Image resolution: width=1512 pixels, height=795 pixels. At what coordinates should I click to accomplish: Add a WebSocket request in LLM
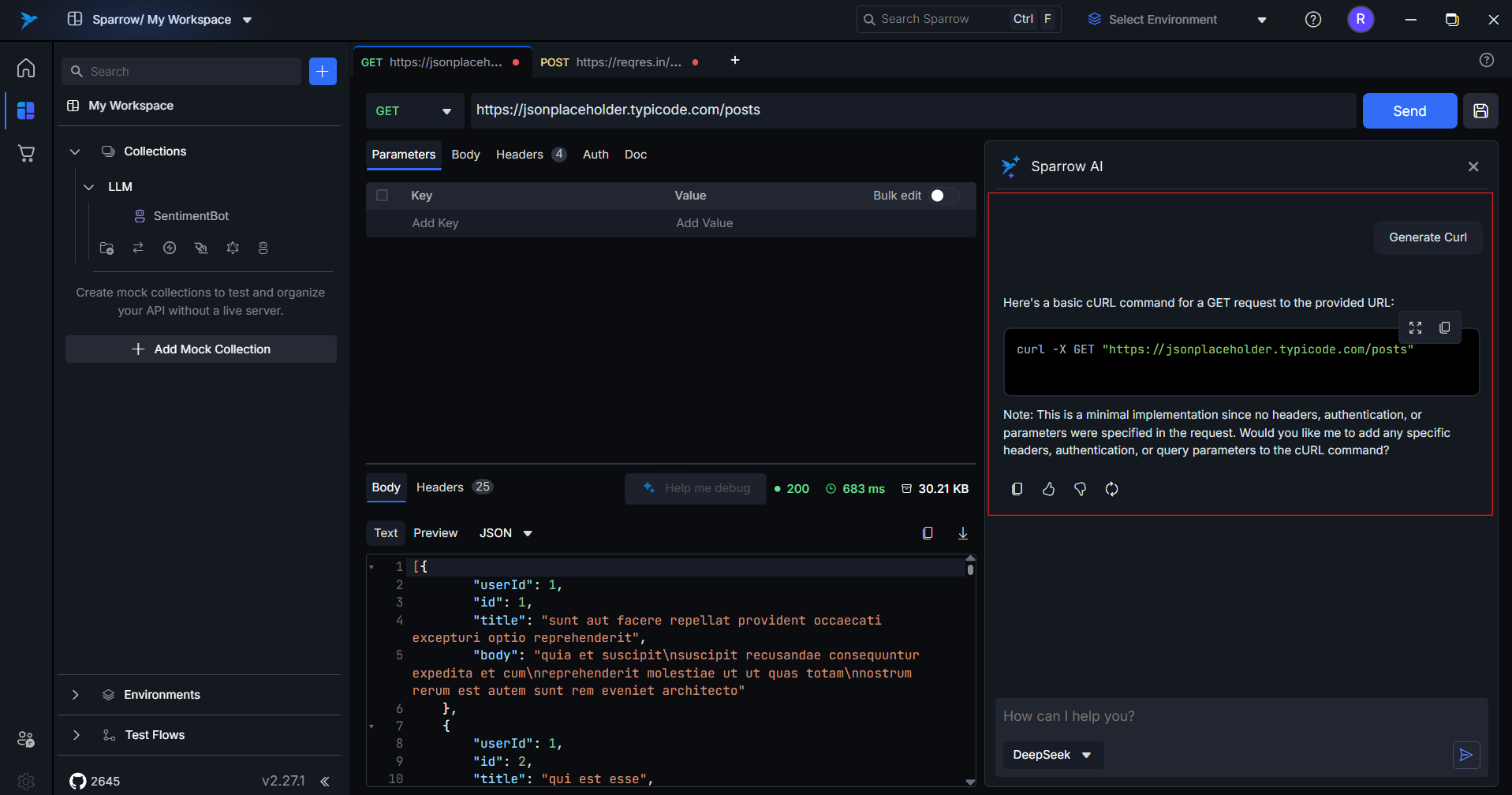tap(201, 248)
